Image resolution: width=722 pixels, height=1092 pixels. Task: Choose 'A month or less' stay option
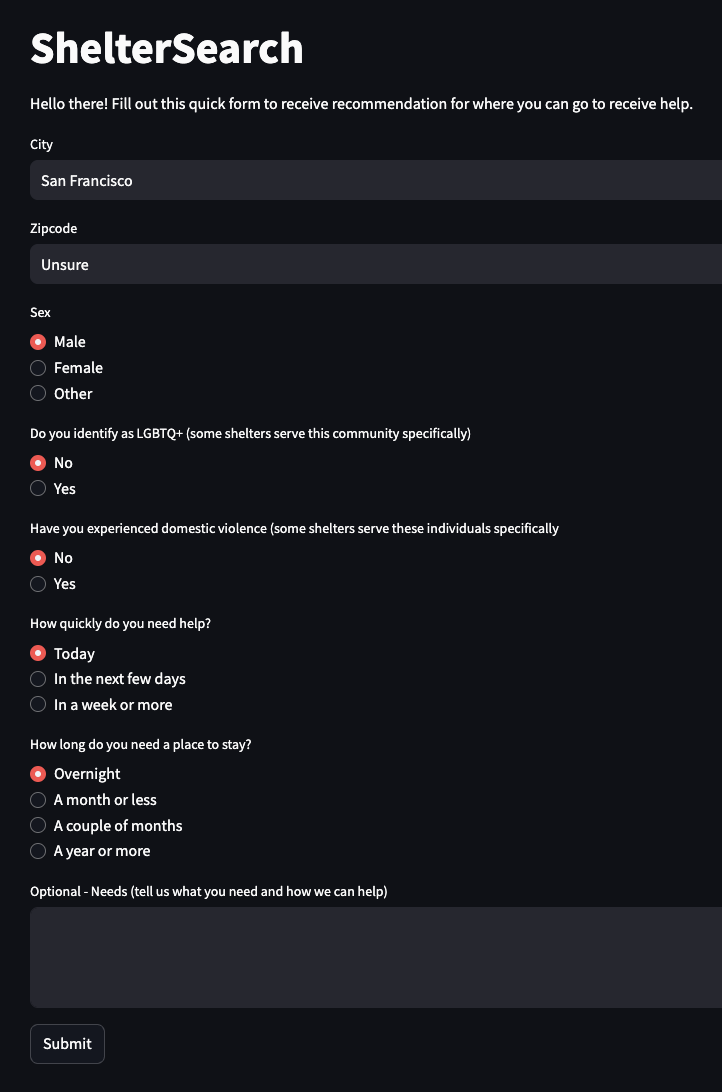[x=39, y=800]
